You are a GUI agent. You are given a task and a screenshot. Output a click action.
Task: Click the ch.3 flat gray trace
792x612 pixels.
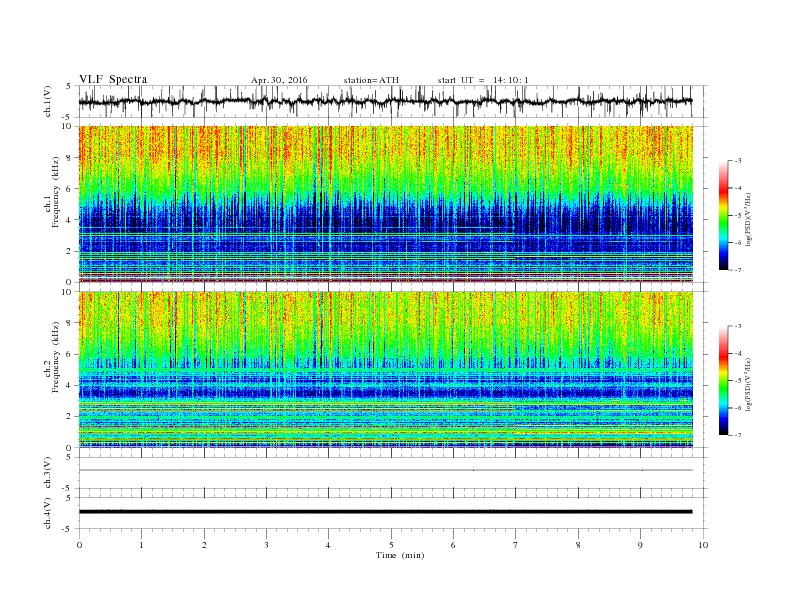[385, 470]
